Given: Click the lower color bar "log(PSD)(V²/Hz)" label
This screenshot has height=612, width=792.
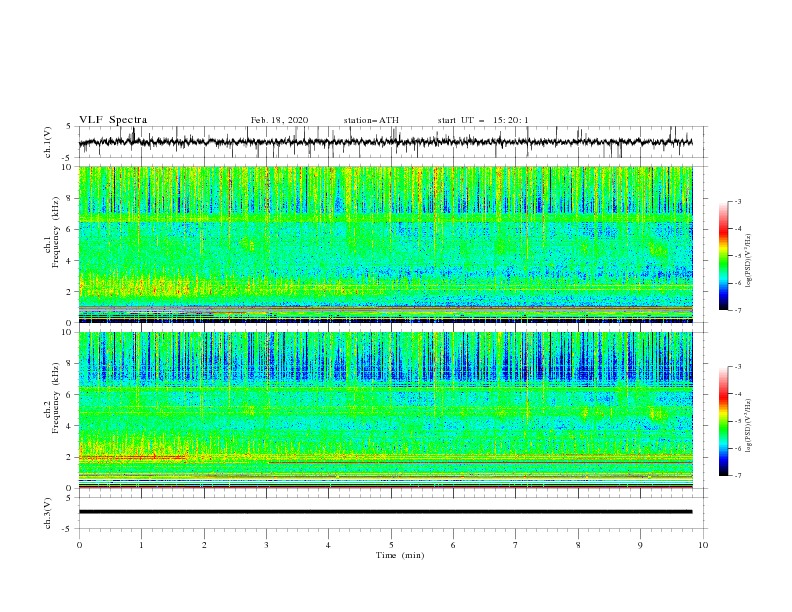Looking at the screenshot, I should point(749,425).
